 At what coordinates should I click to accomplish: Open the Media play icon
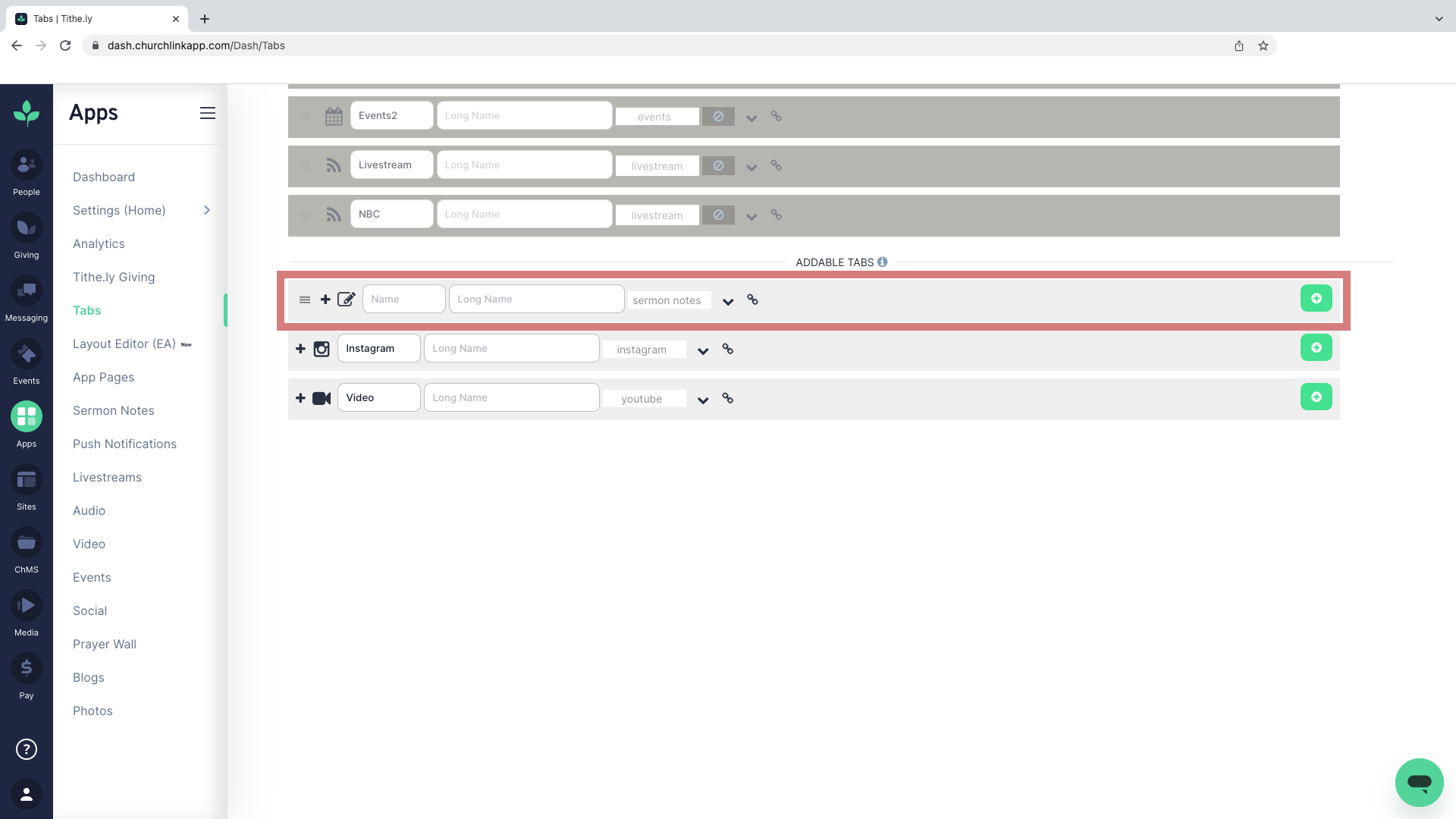27,605
